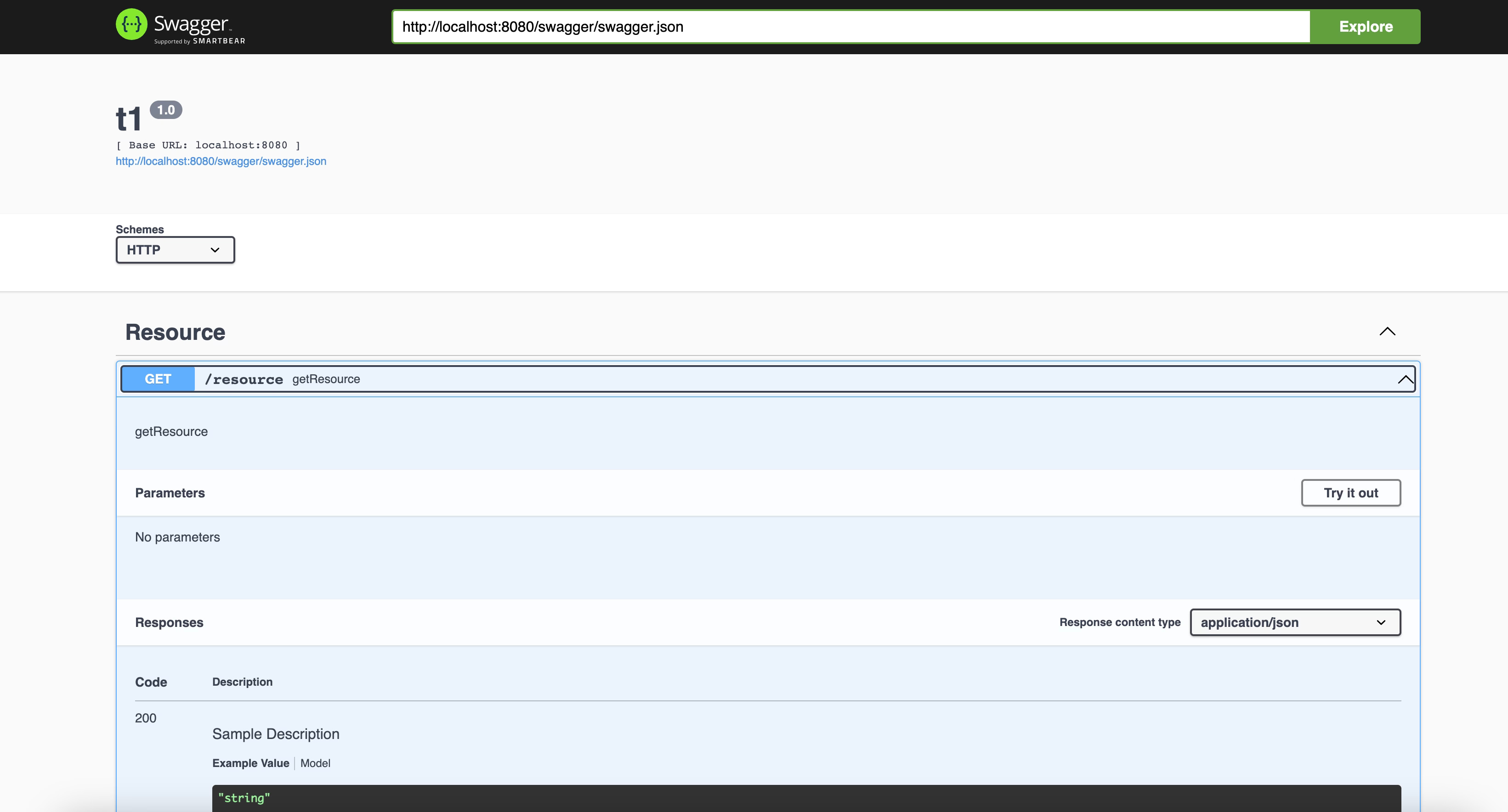Select the /resource path text
The image size is (1508, 812).
point(244,378)
